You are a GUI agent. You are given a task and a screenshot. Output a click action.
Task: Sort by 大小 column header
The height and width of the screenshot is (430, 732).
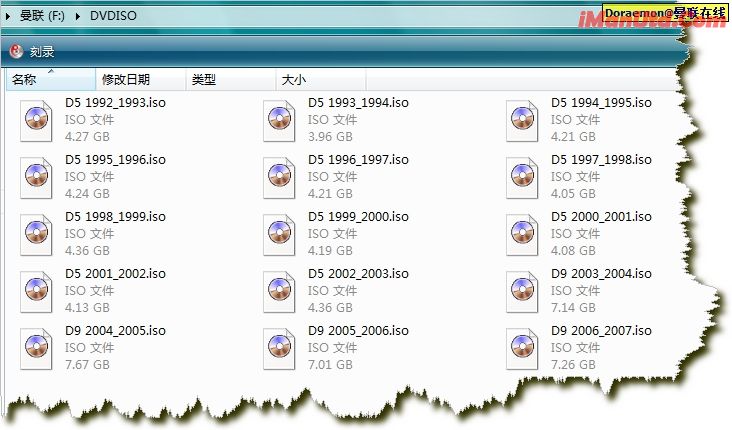coord(294,80)
